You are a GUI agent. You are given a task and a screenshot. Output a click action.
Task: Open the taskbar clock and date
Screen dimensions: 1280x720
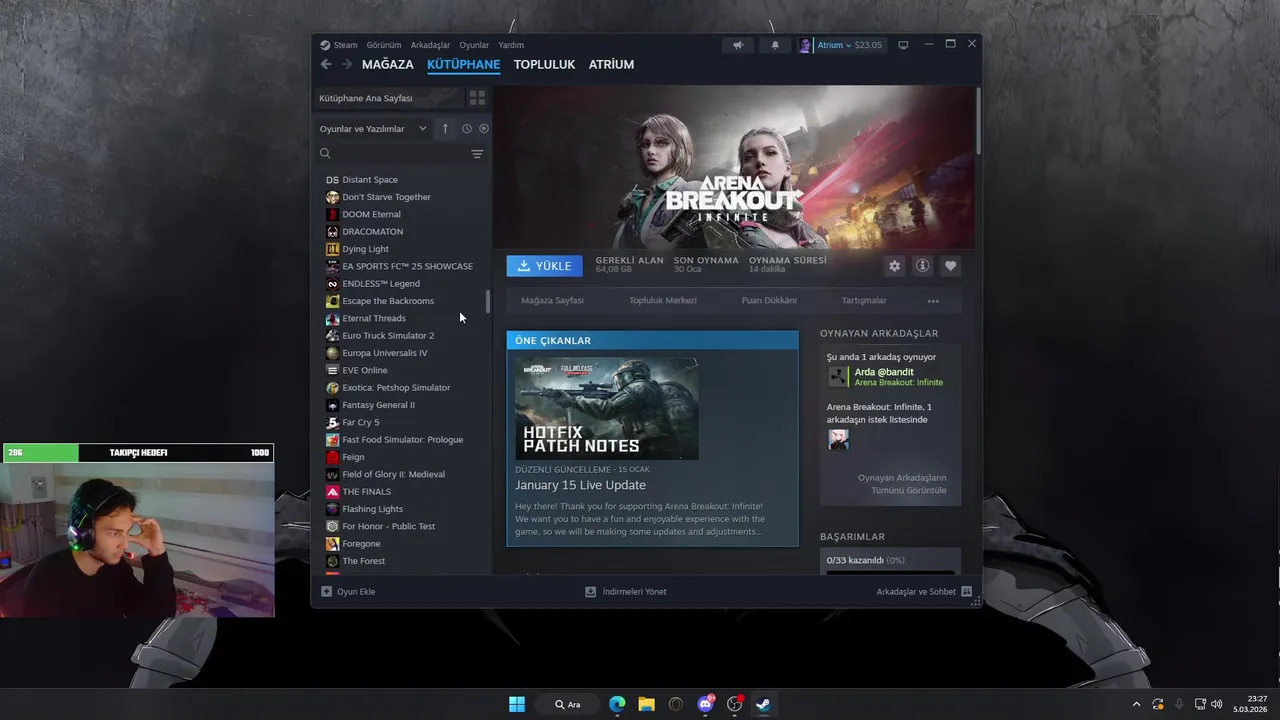click(x=1251, y=704)
